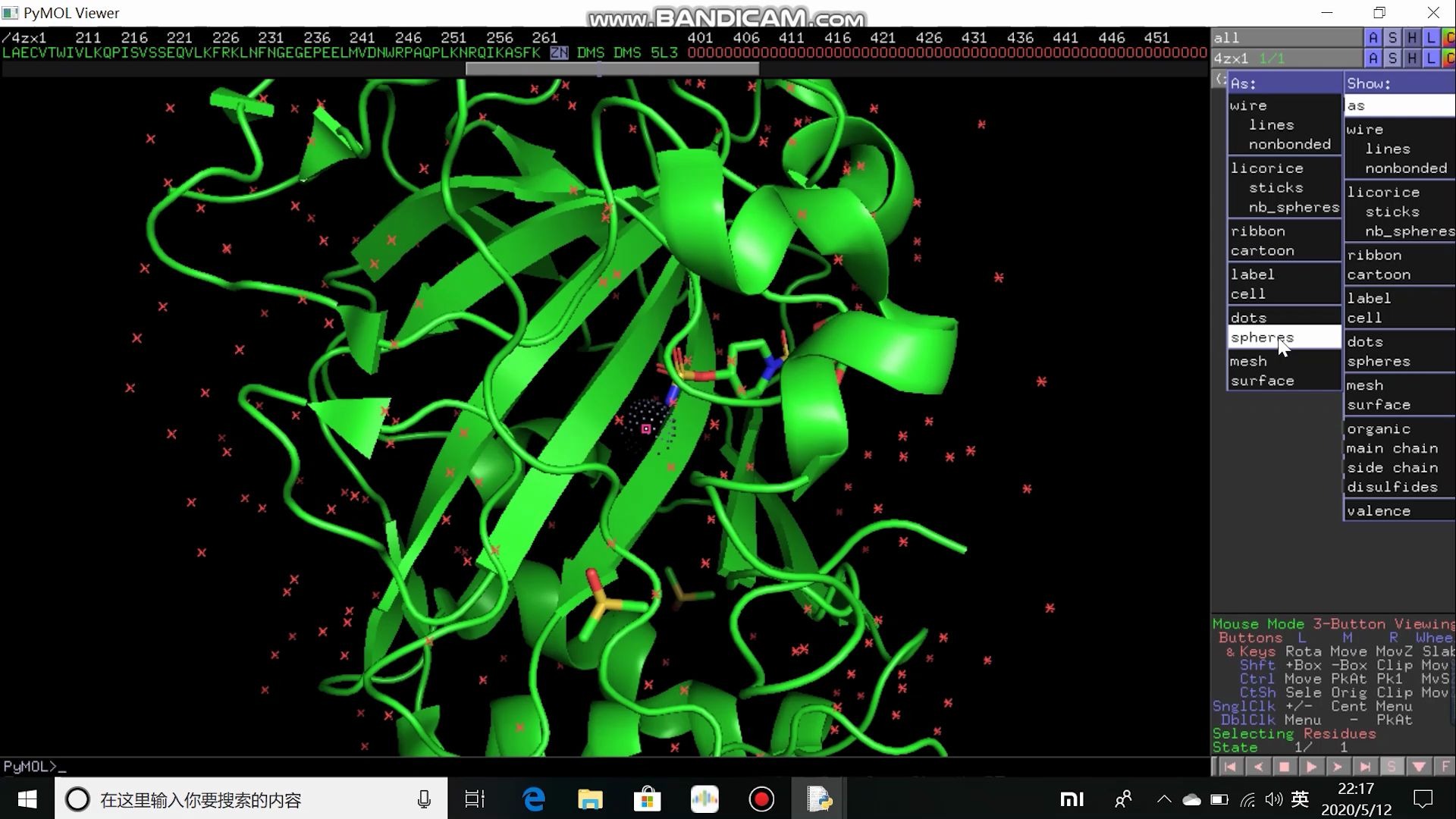Open the color menu C for all
1456x819 pixels.
click(1449, 37)
